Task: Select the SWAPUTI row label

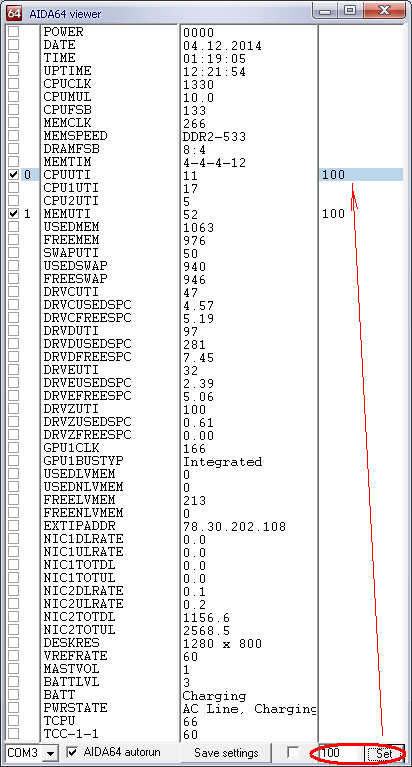Action: coord(71,253)
